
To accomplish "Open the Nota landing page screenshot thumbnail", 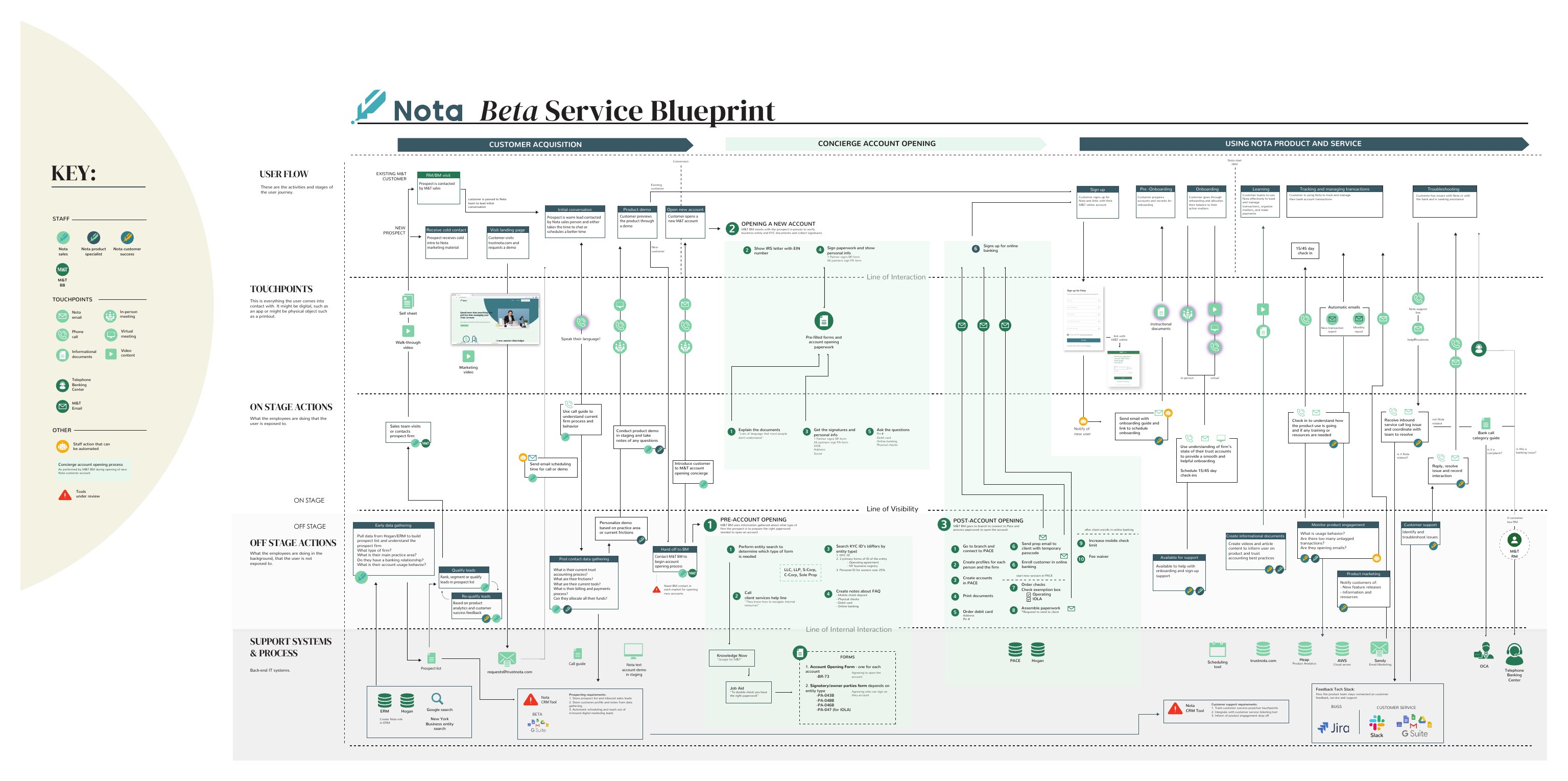I will click(x=495, y=319).
